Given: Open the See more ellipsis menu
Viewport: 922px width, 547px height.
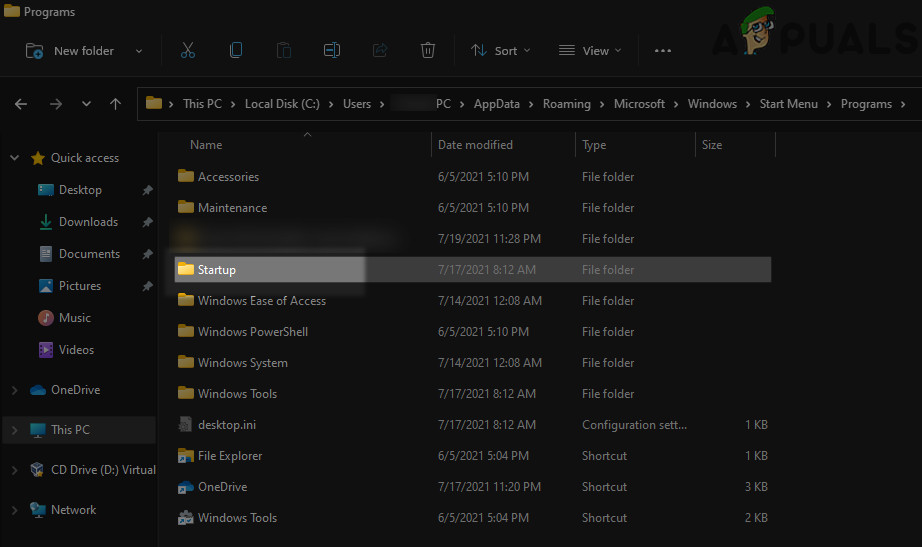Looking at the screenshot, I should click(662, 50).
